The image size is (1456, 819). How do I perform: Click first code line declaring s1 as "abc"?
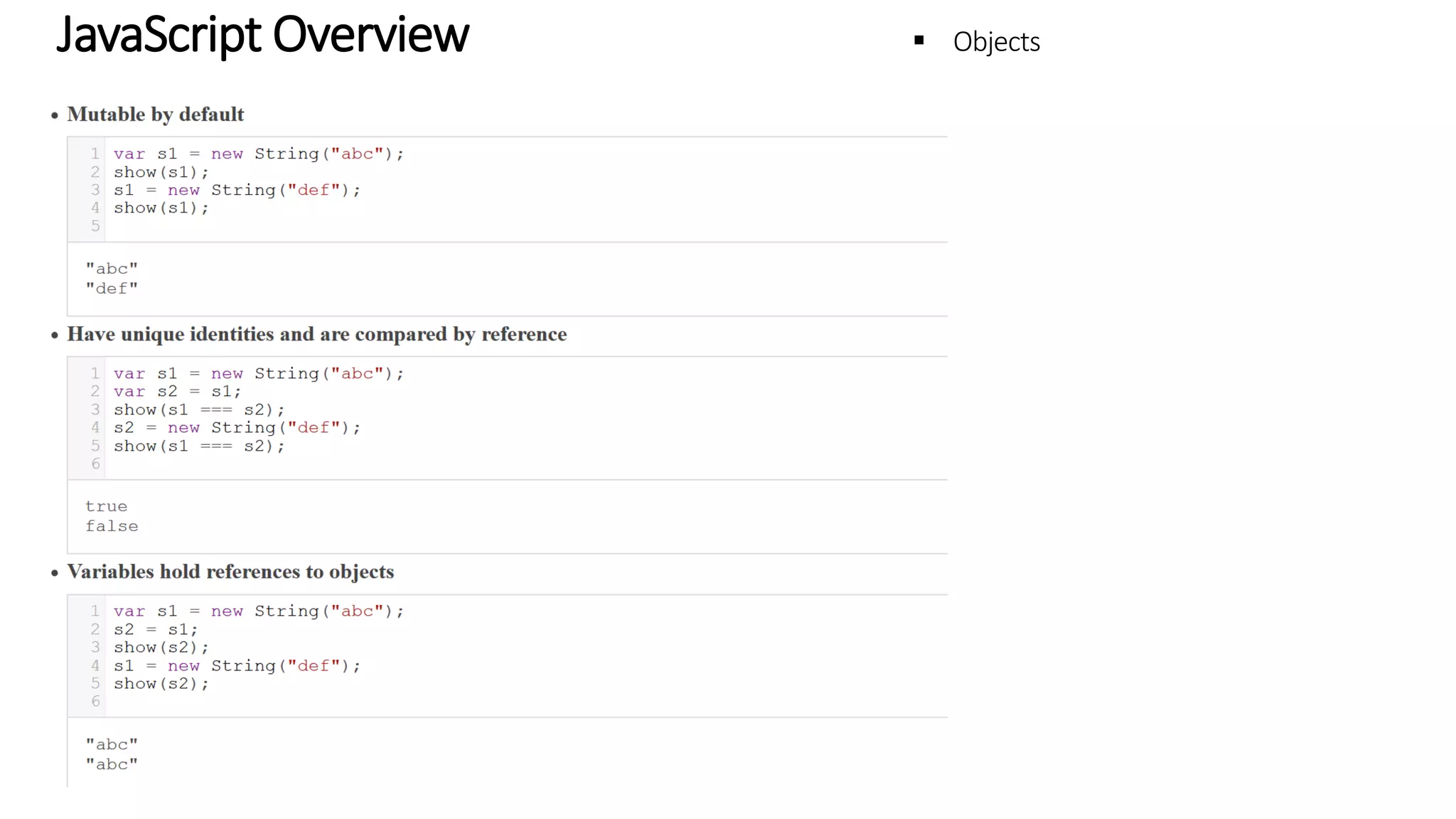pos(258,154)
